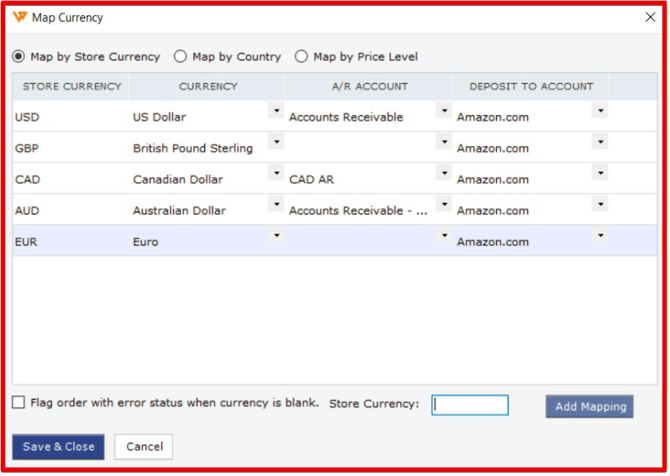Click the Deposit To Account column header
Screen dimensions: 670x476
(530, 87)
